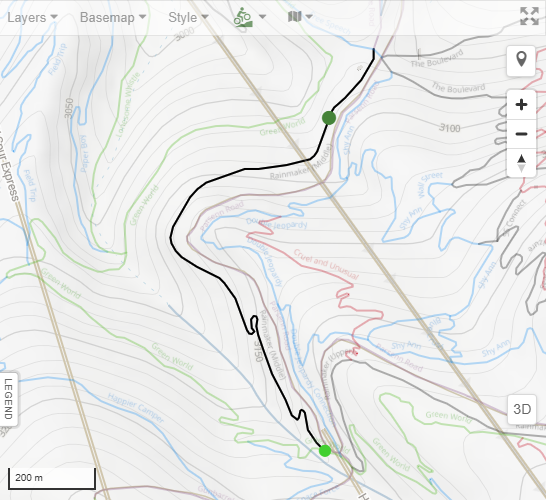Viewport: 552px width, 504px height.
Task: Click the 200 m scale bar
Action: 52,478
